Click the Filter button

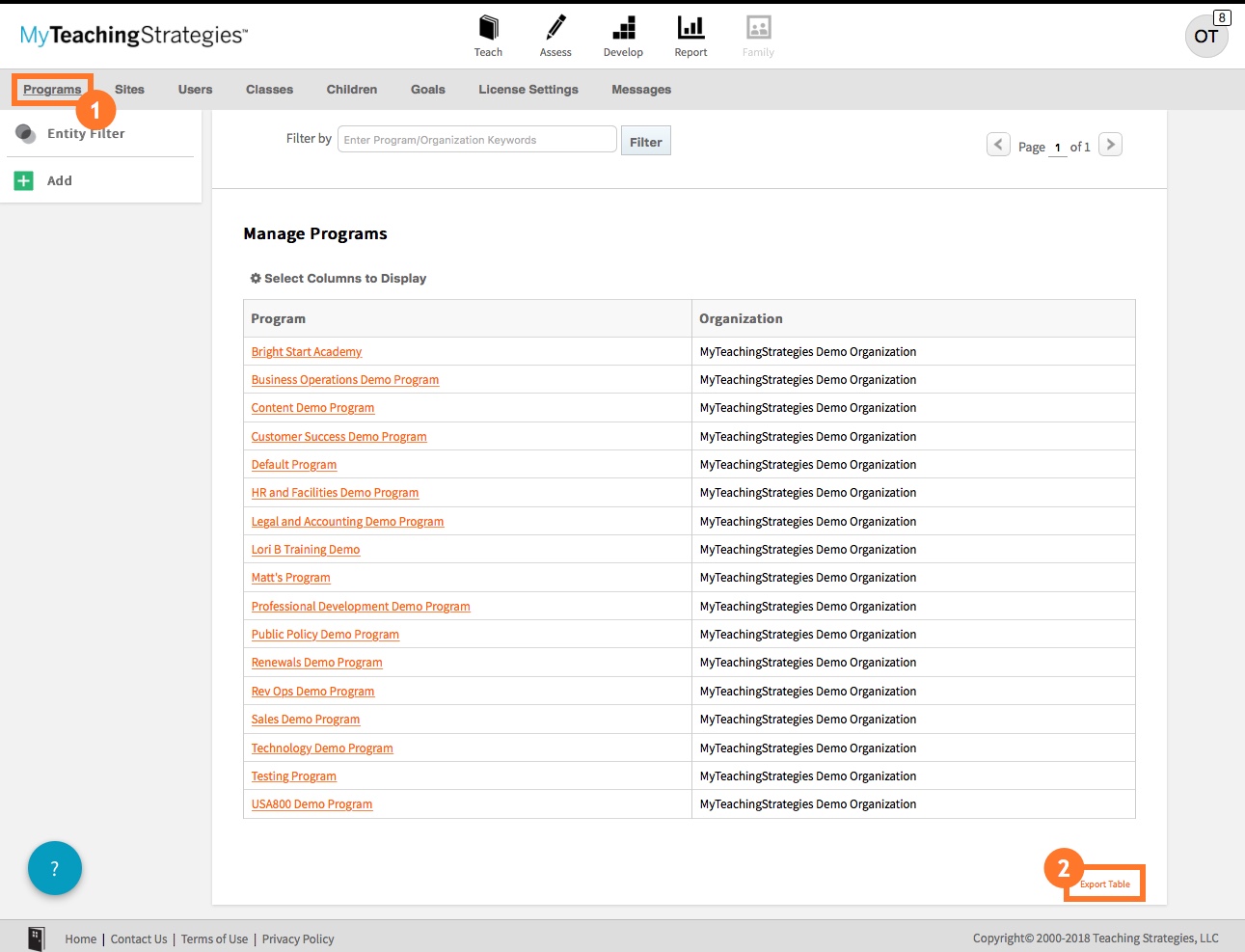pos(645,139)
